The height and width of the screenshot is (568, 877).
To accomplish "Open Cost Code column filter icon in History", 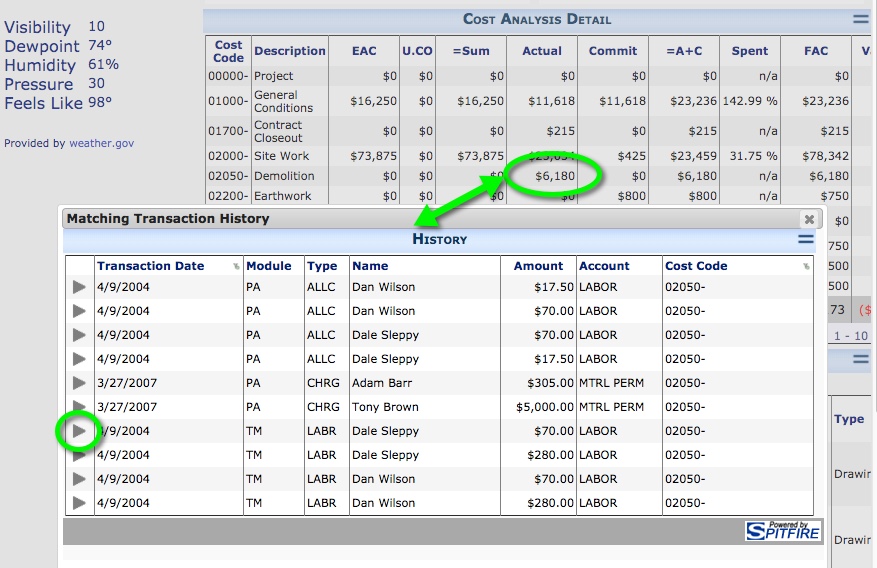I will point(806,267).
